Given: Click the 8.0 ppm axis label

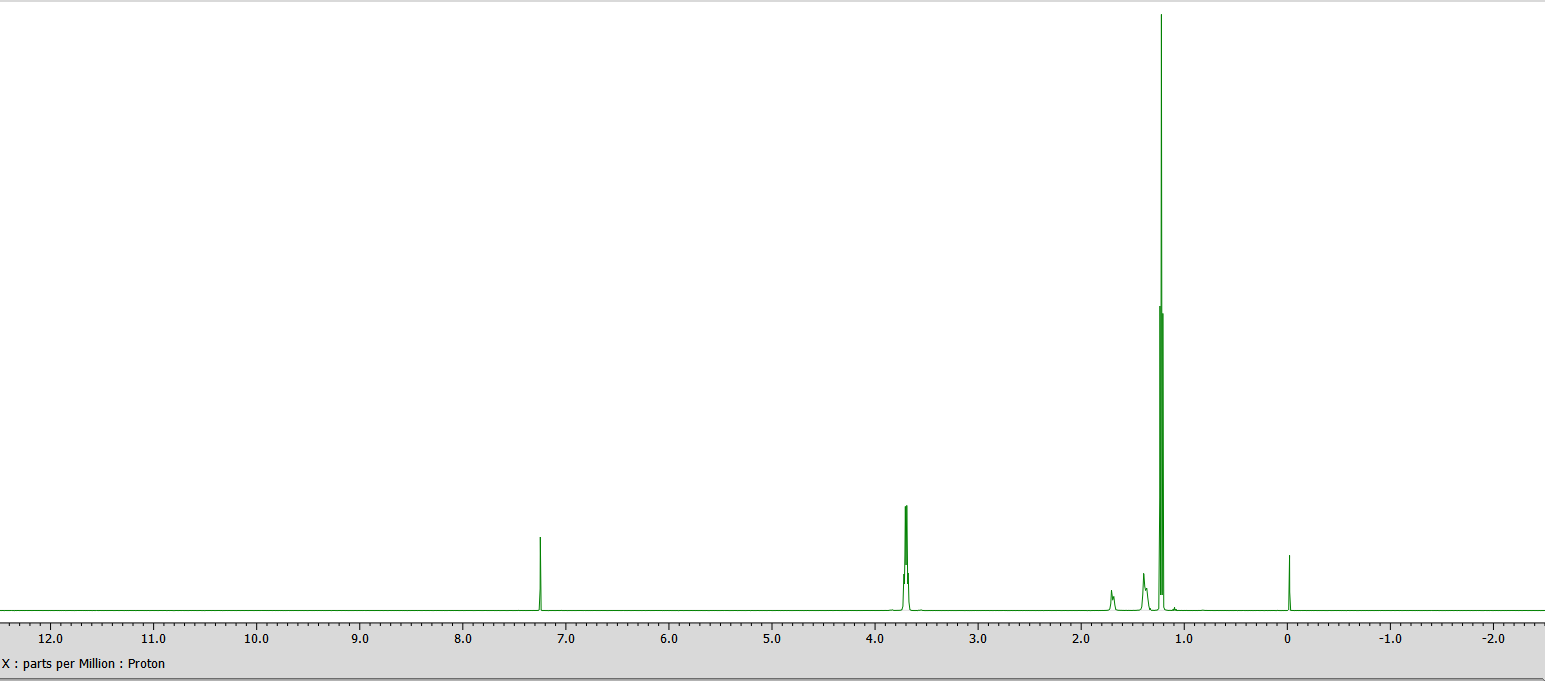Looking at the screenshot, I should pyautogui.click(x=463, y=638).
